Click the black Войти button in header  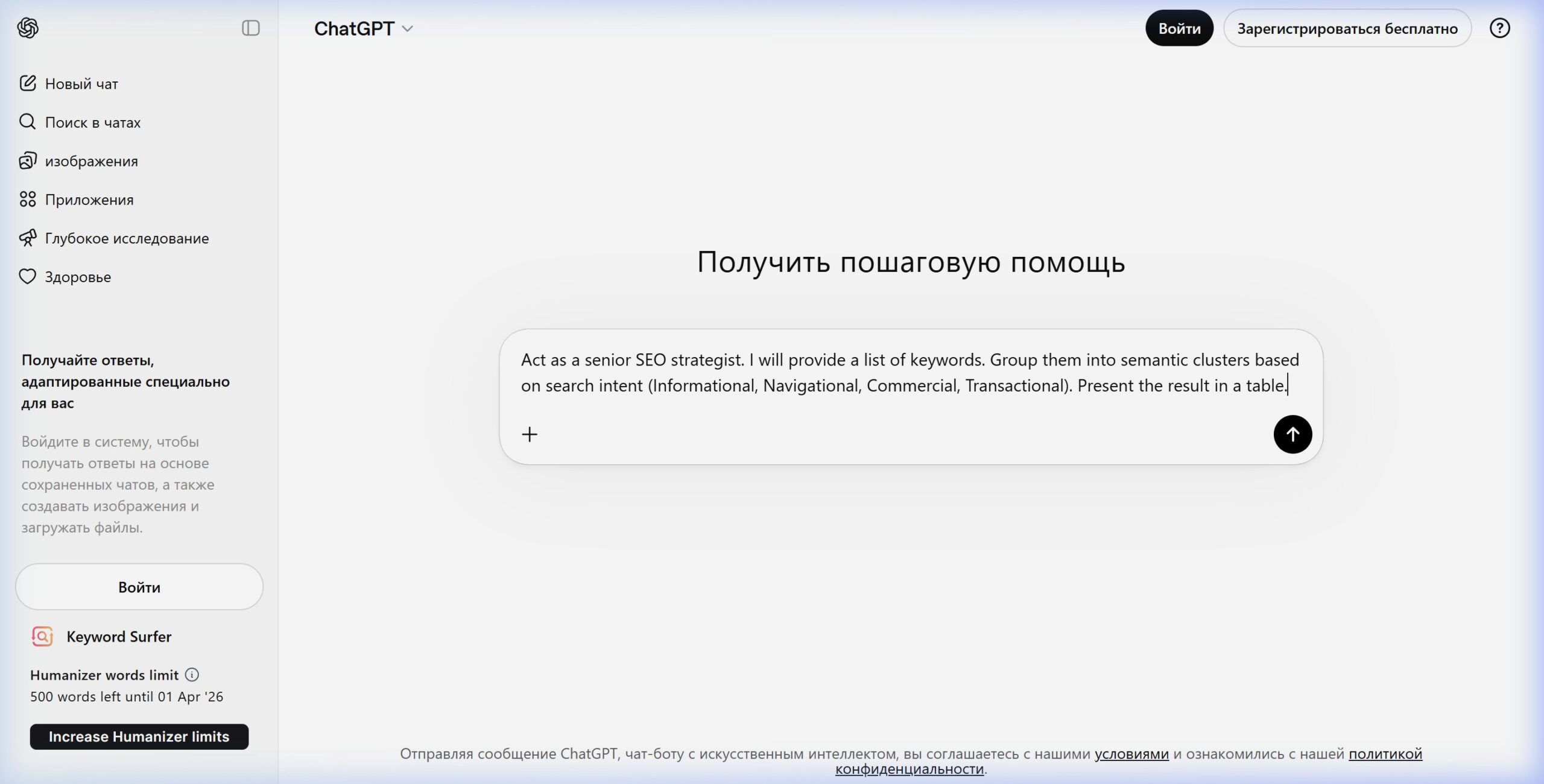coord(1179,28)
